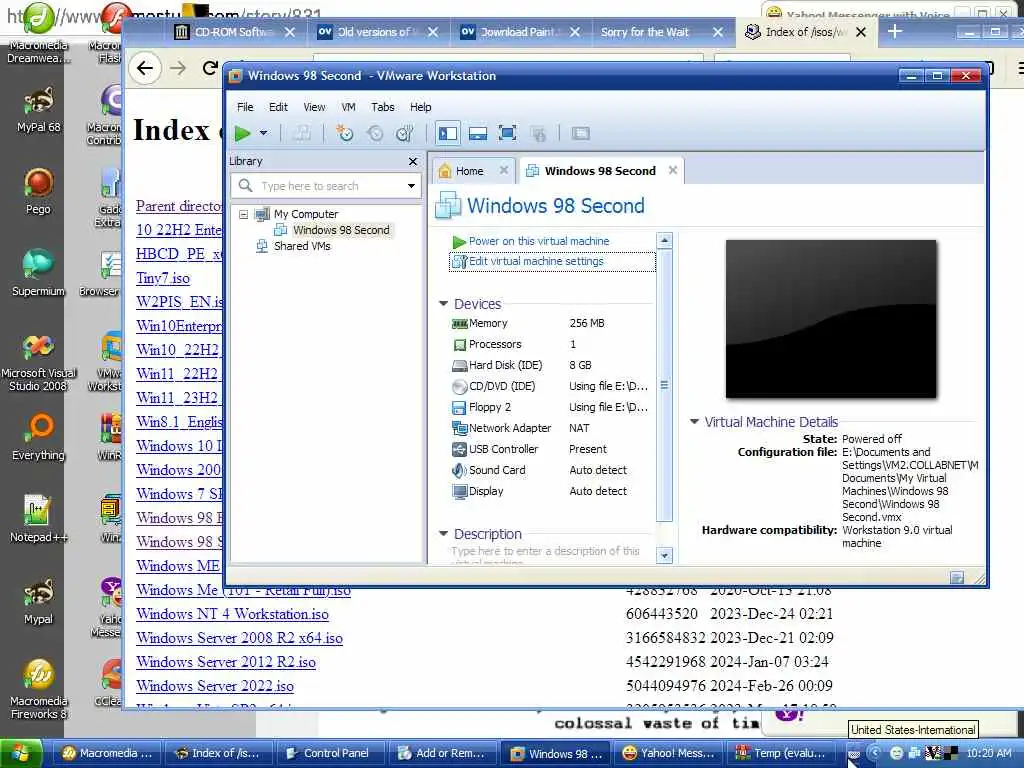
Task: Click browser reload button
Action: [x=210, y=68]
